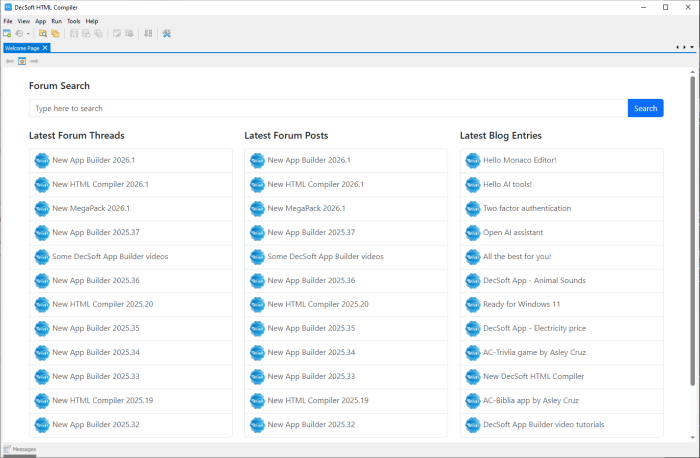Click the greyed-out down-arrow compile icon

(148, 33)
